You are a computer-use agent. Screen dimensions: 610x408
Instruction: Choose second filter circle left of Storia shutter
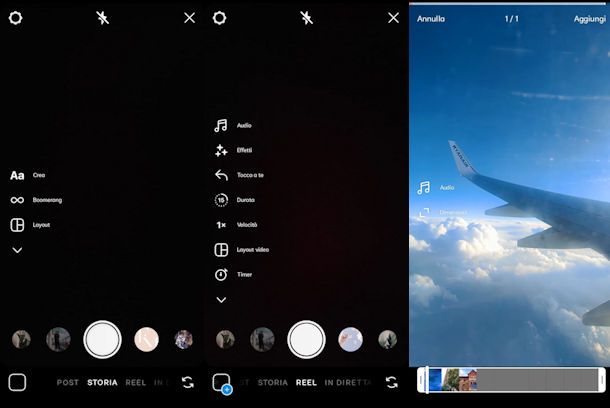[21, 340]
